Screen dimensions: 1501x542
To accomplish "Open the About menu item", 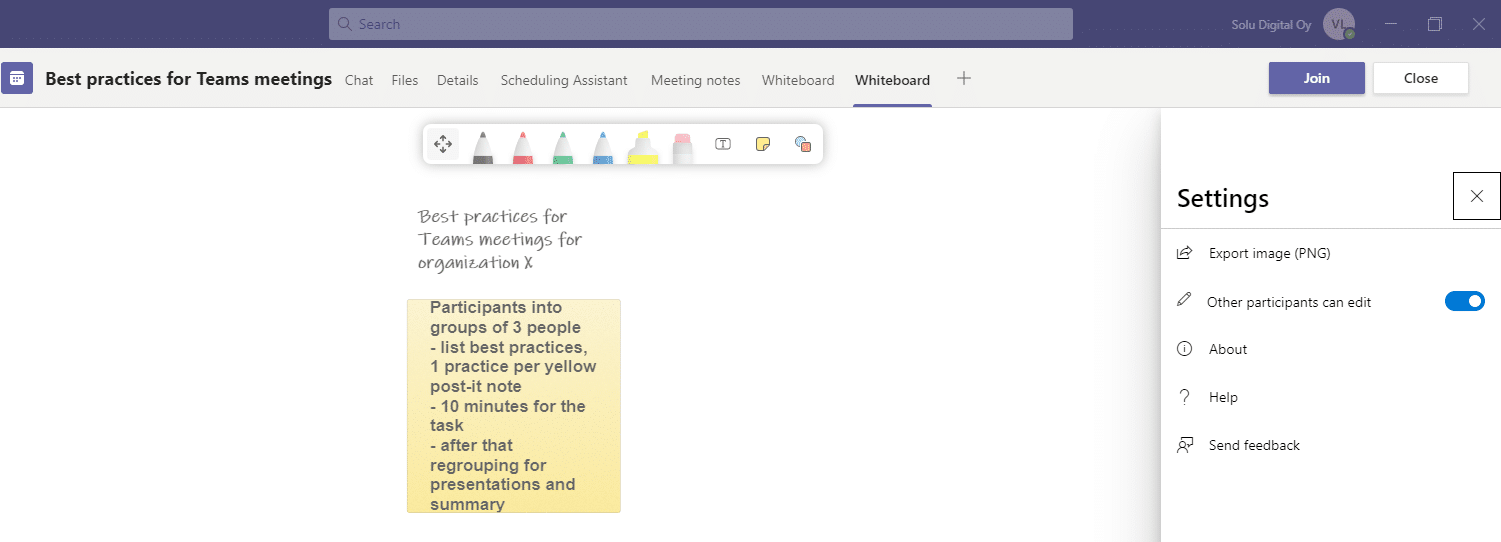I will tap(1227, 349).
